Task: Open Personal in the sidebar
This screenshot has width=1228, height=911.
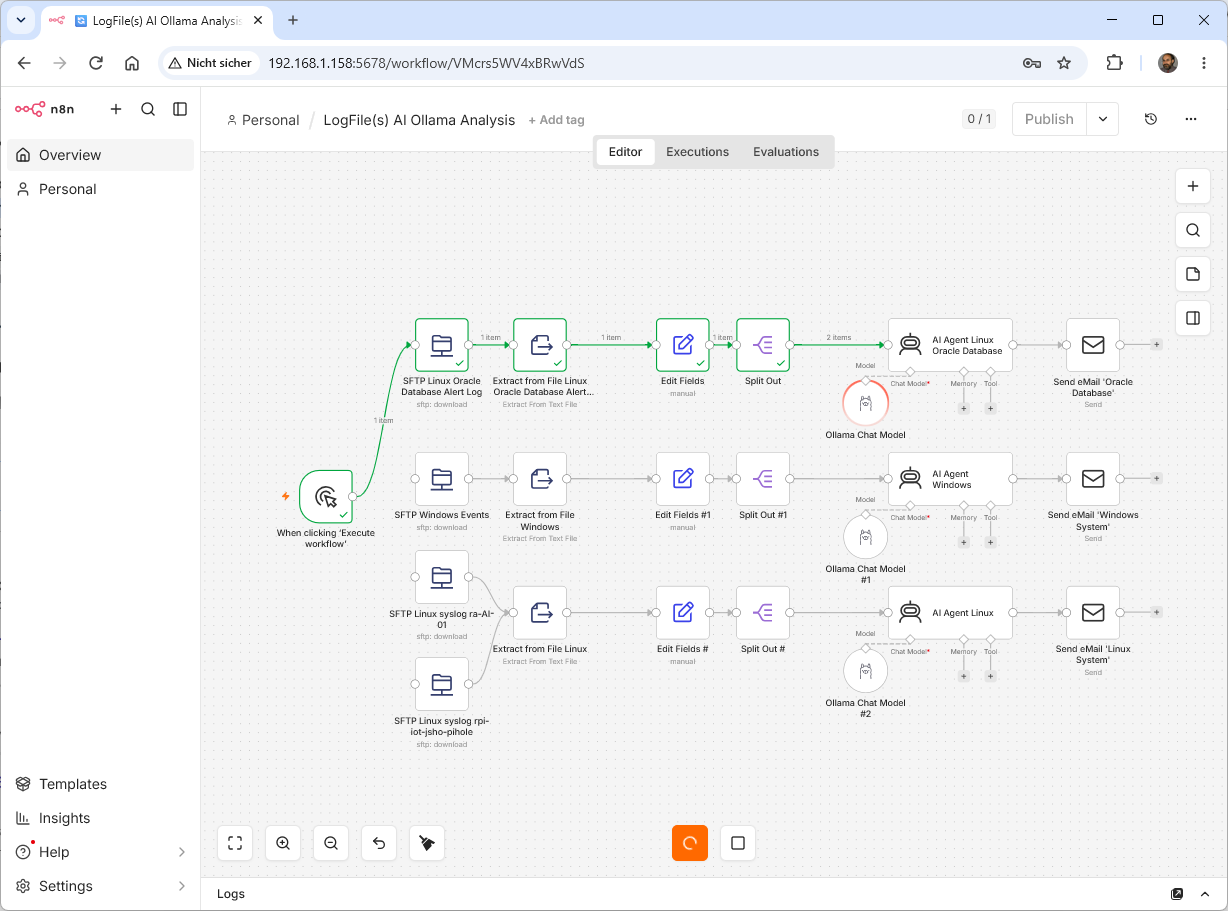Action: (x=100, y=189)
